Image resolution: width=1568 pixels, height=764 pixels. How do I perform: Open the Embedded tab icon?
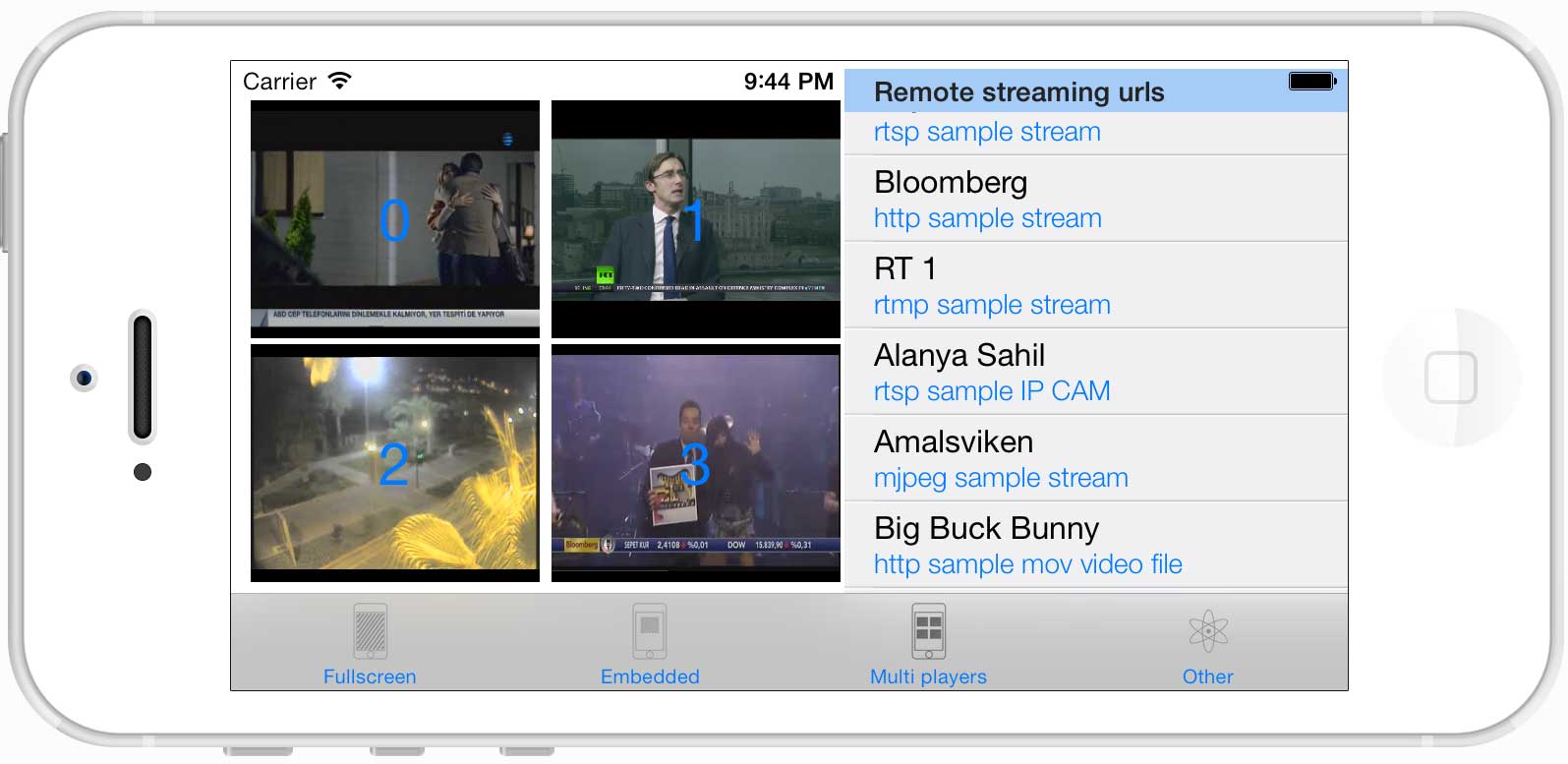[650, 631]
